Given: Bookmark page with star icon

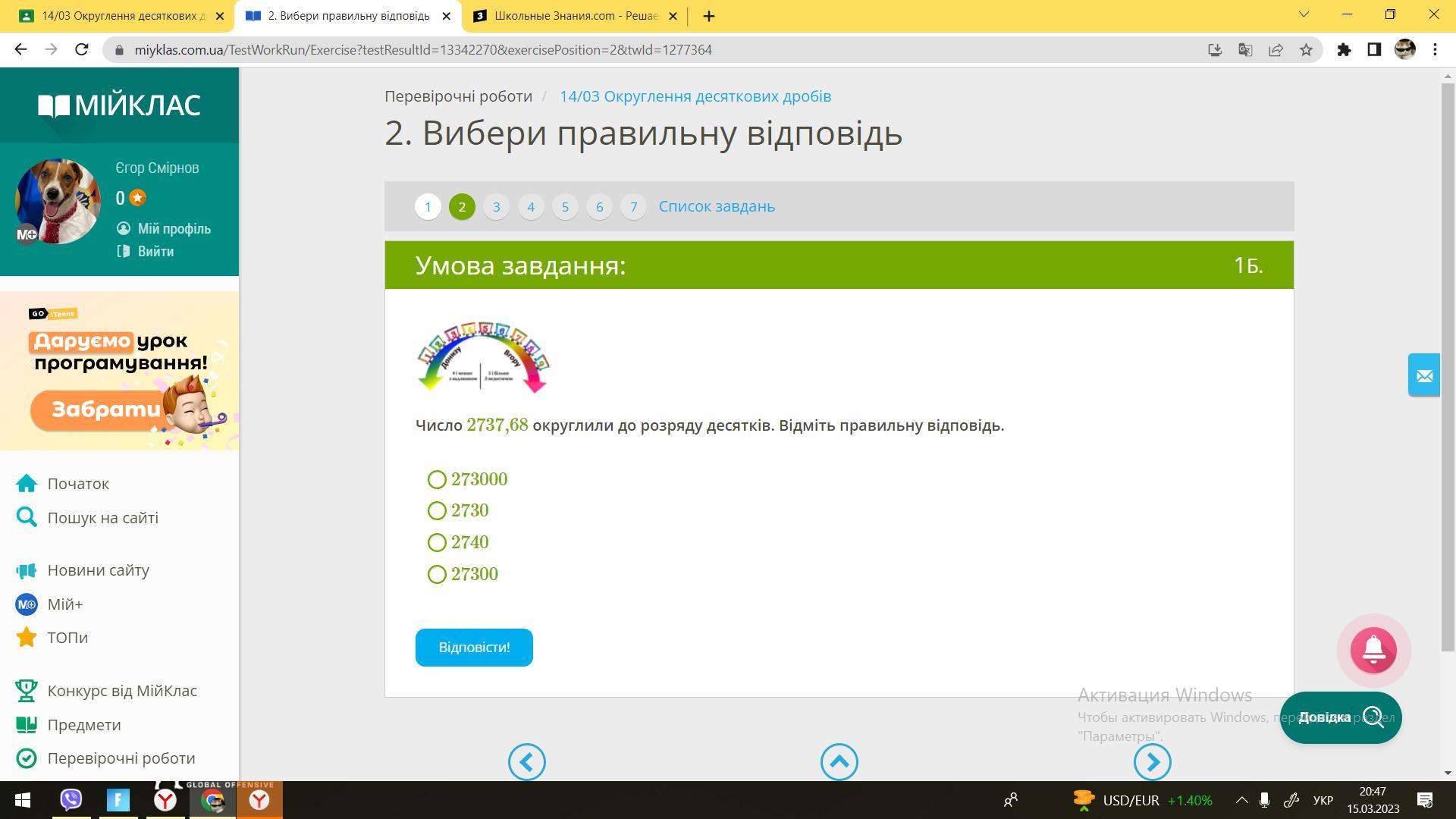Looking at the screenshot, I should tap(1306, 50).
